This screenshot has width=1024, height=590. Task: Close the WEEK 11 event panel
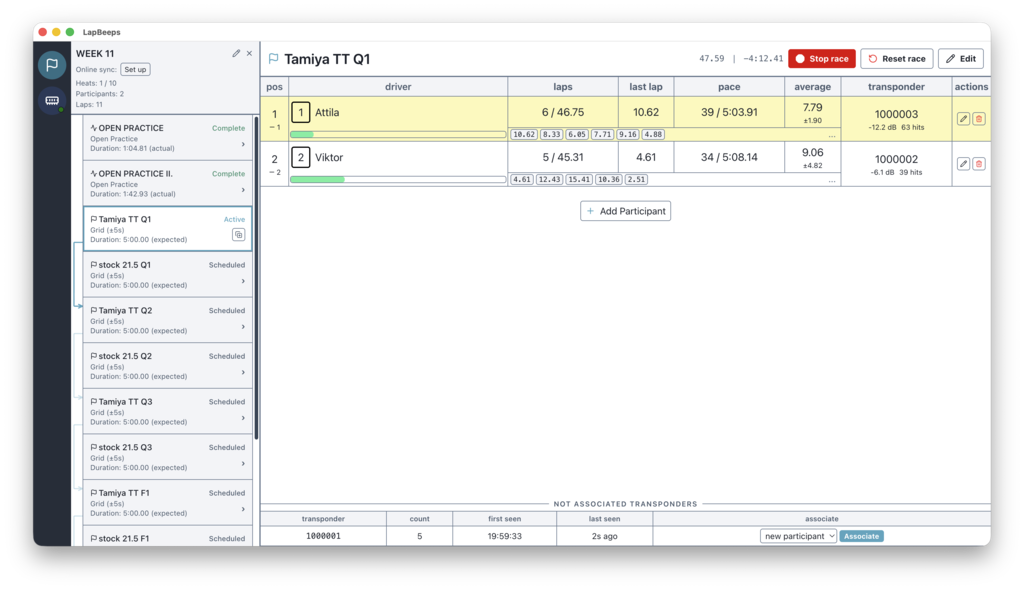point(249,53)
